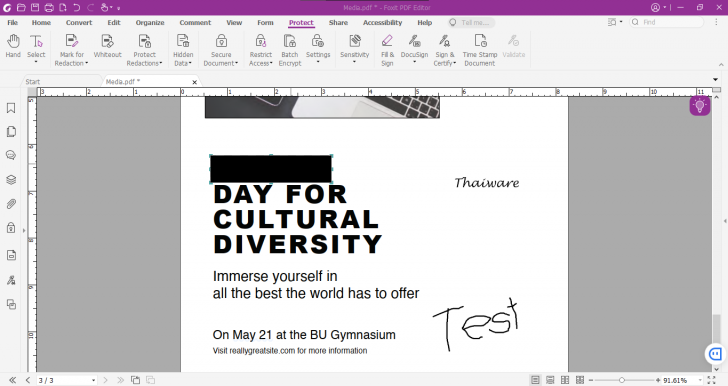728x386 pixels.
Task: Click the Find search field
Action: (666, 22)
